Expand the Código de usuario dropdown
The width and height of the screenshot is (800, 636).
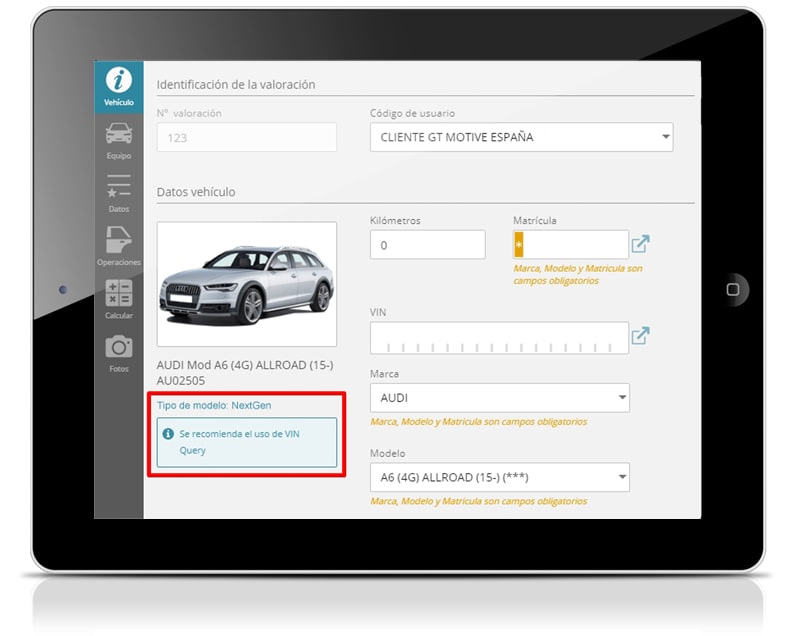[x=521, y=137]
